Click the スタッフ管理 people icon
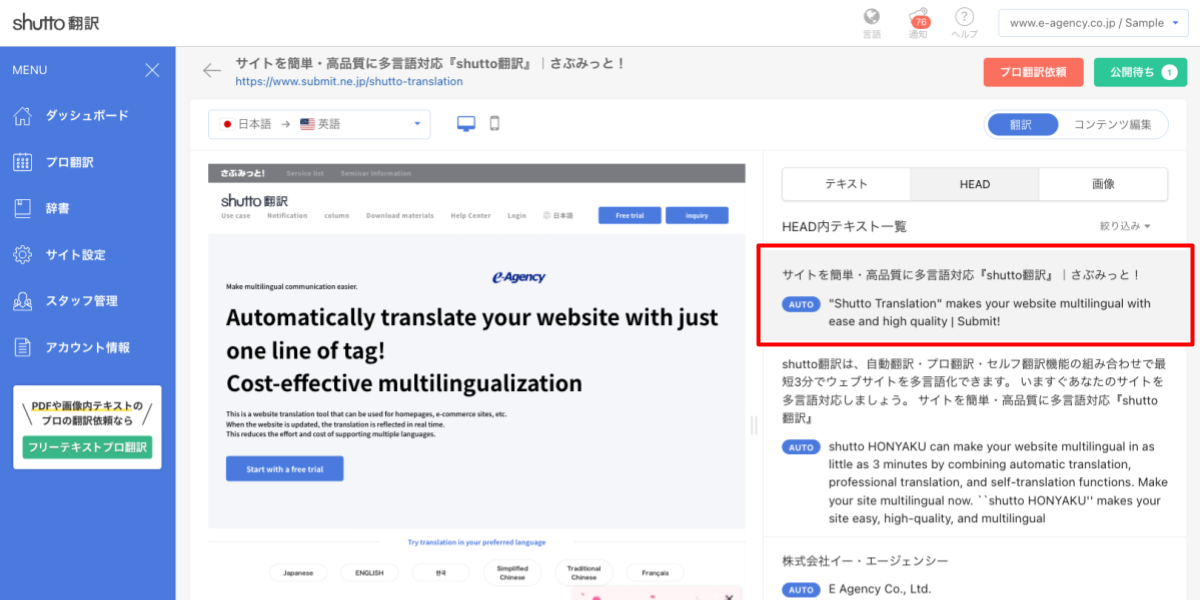The height and width of the screenshot is (600, 1200). (23, 301)
